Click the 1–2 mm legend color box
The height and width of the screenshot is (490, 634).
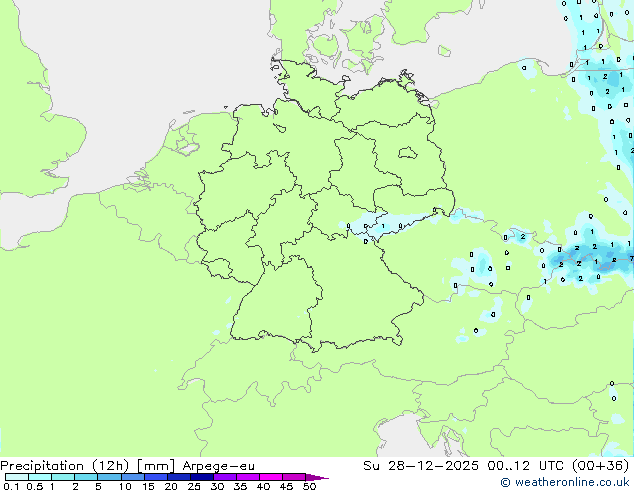tap(63, 477)
